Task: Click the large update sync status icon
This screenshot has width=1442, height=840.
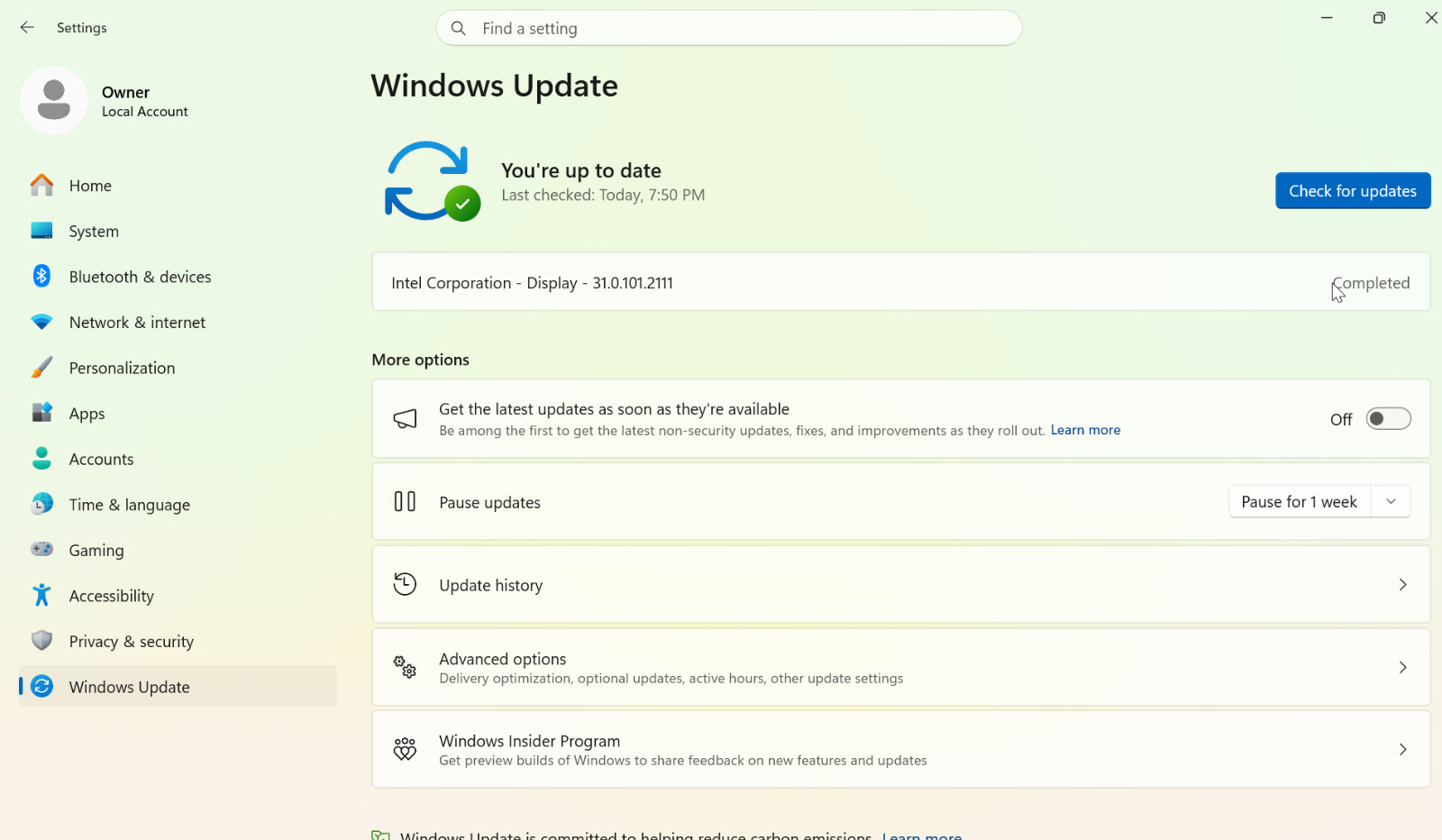Action: 433,181
